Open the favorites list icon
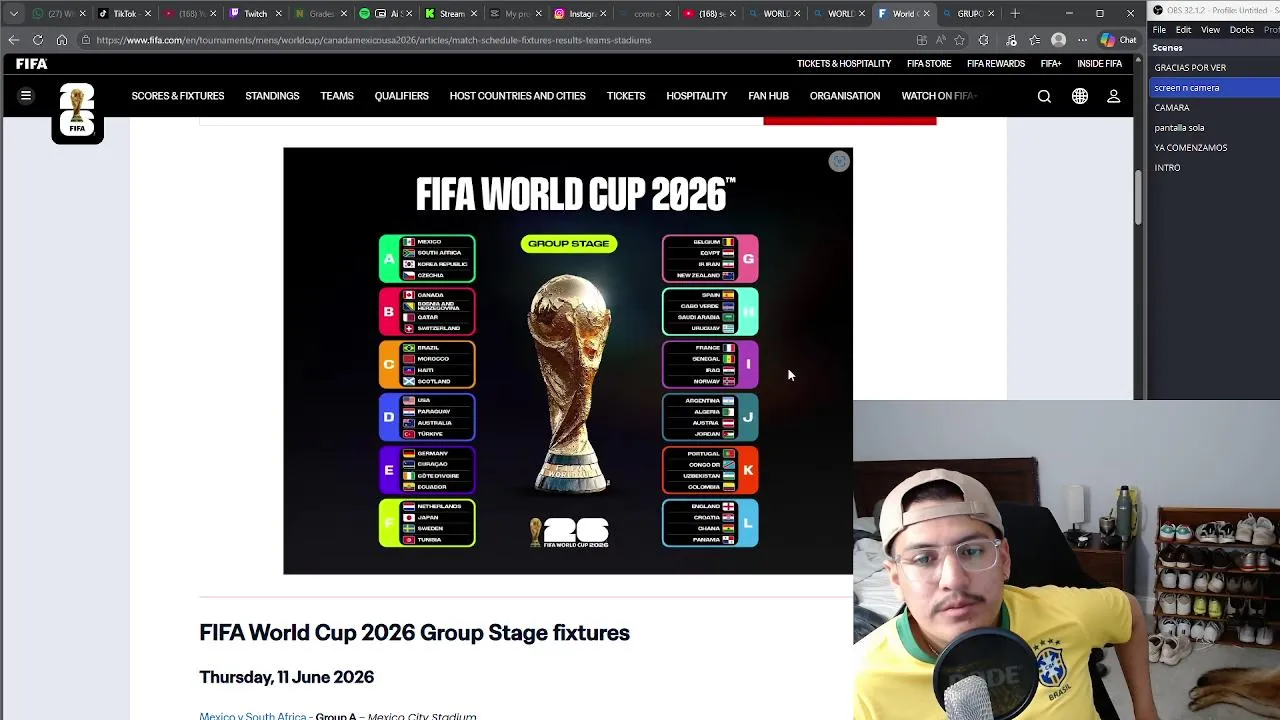Screen dimensions: 1280x720 [x=1034, y=40]
